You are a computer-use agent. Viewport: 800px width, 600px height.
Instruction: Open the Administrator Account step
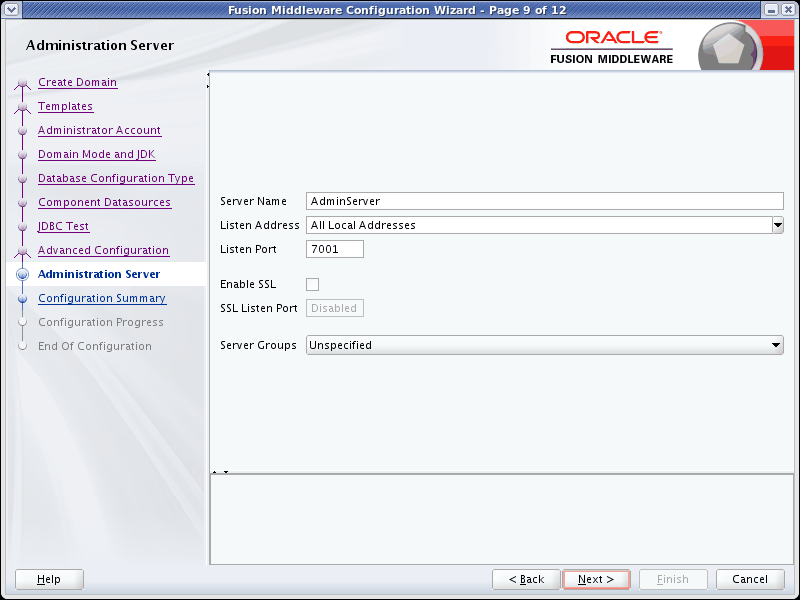click(x=99, y=130)
